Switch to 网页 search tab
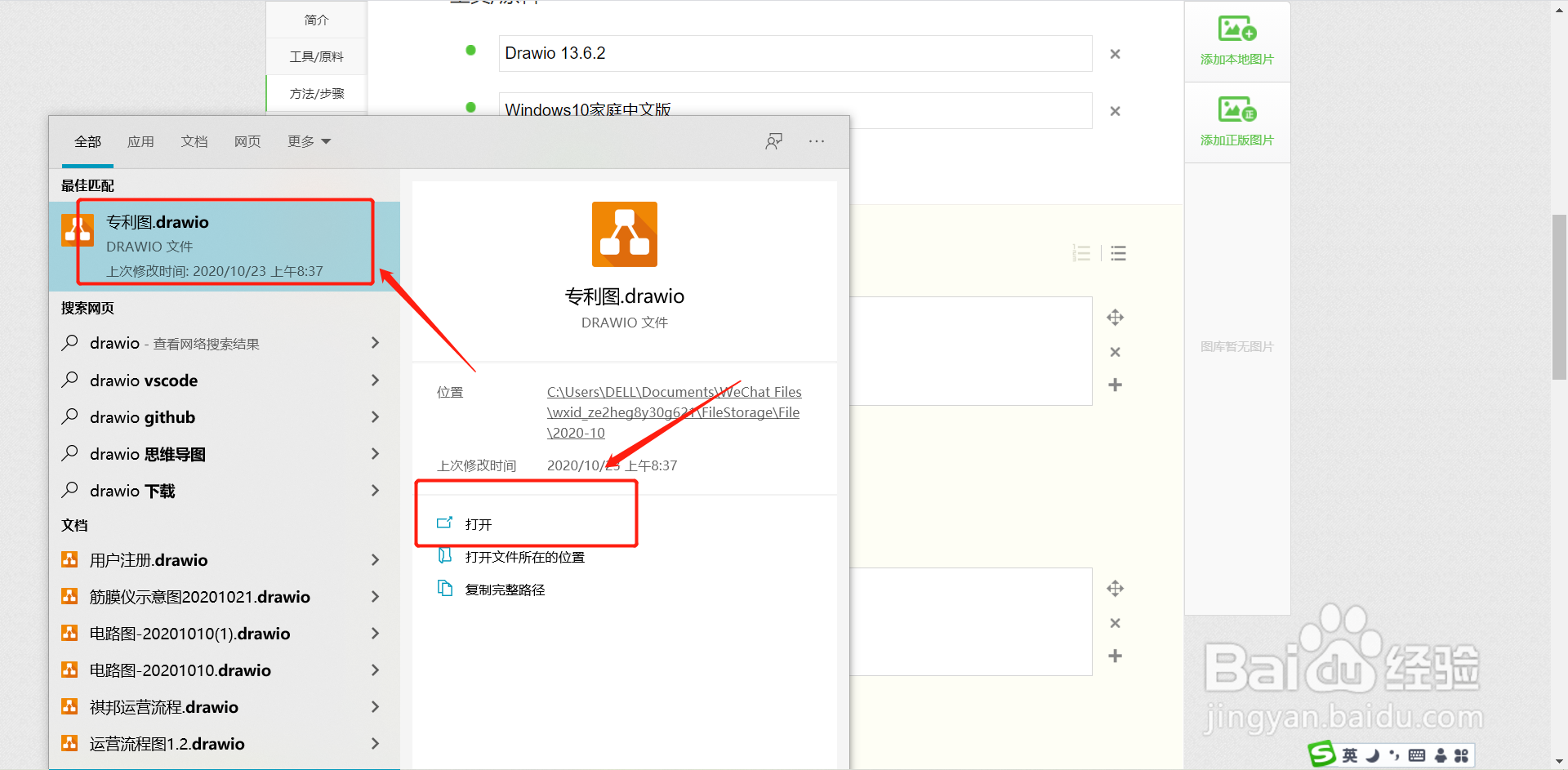1568x770 pixels. [x=247, y=141]
